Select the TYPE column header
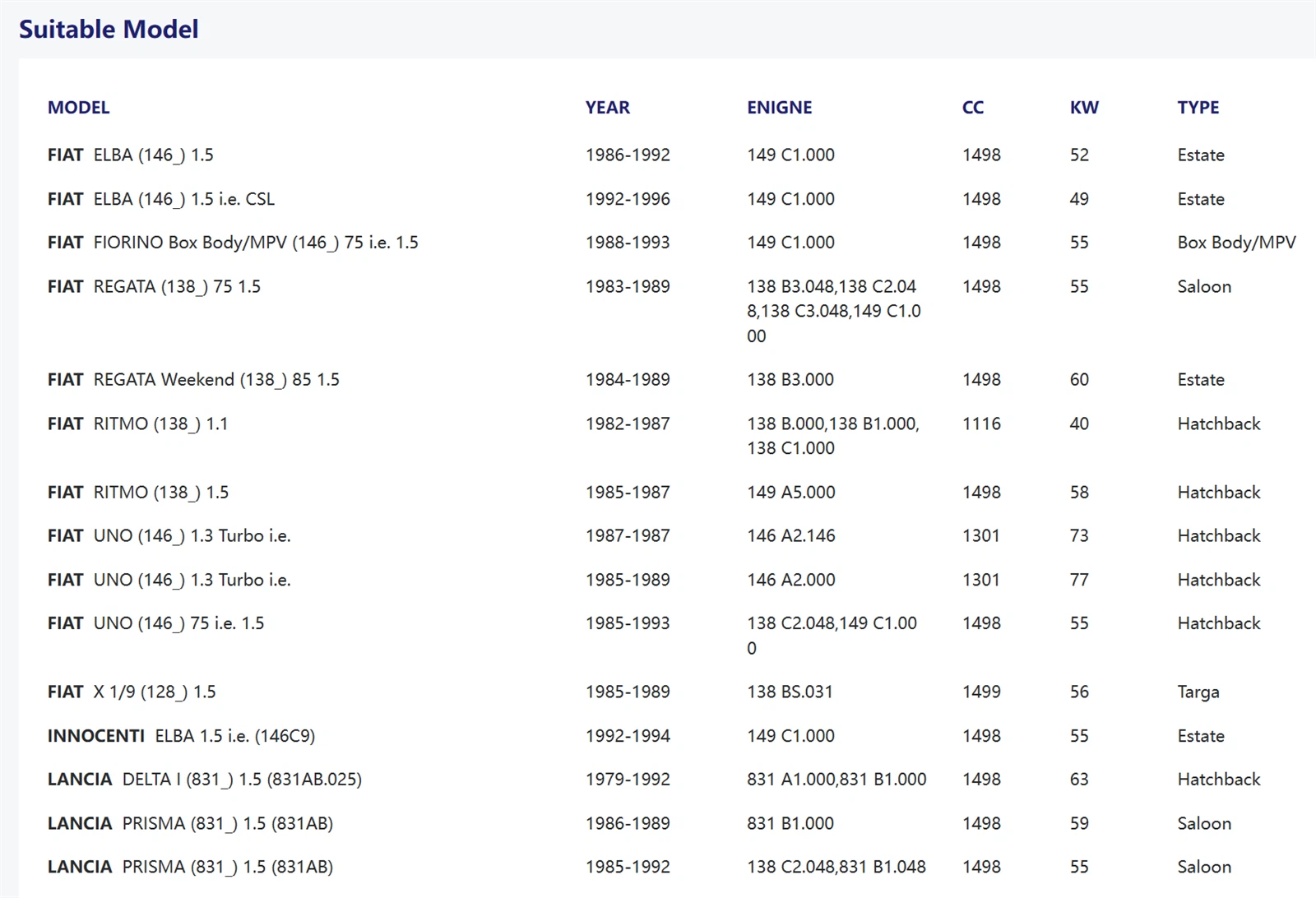This screenshot has width=1316, height=898. pos(1198,108)
